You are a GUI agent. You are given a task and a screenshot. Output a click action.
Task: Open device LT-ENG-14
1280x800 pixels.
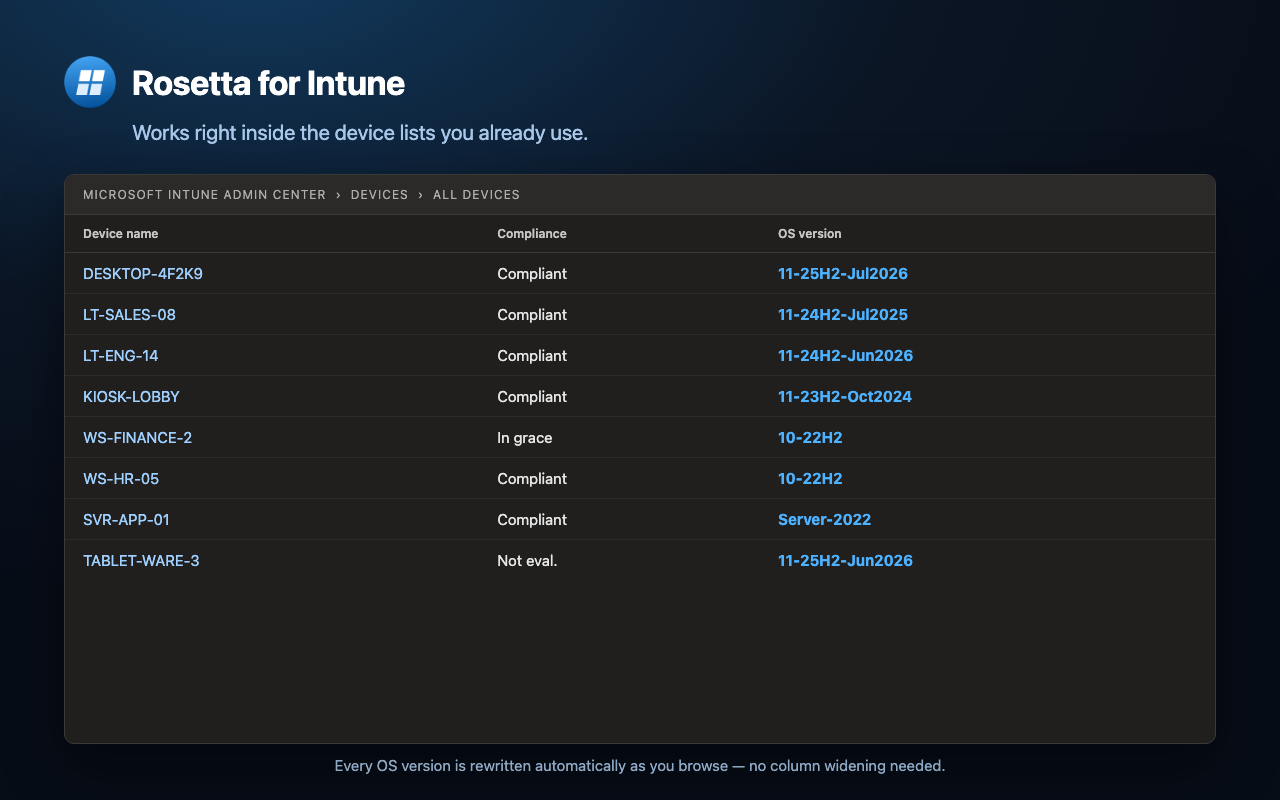click(121, 356)
